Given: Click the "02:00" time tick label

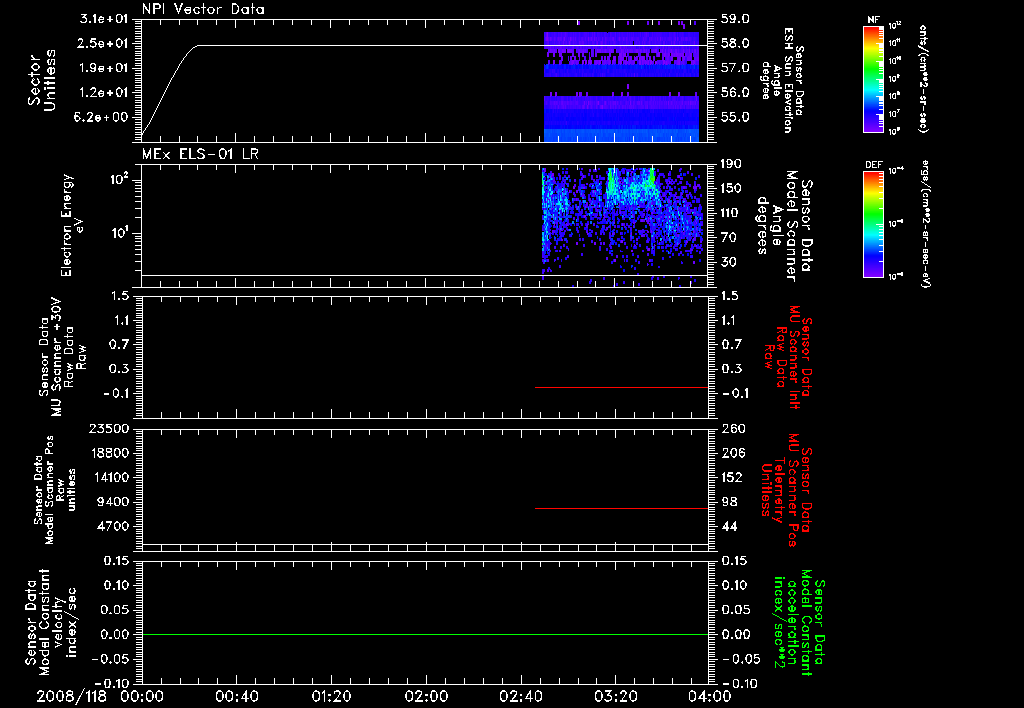Looking at the screenshot, I should tap(426, 696).
